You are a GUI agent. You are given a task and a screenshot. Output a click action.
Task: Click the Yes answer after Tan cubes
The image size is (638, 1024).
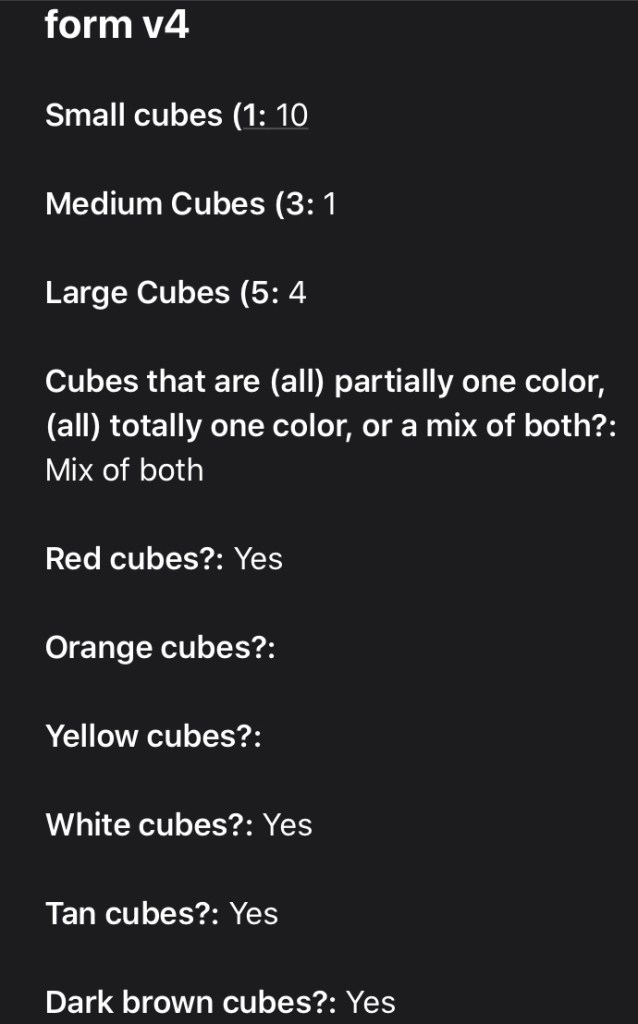254,913
